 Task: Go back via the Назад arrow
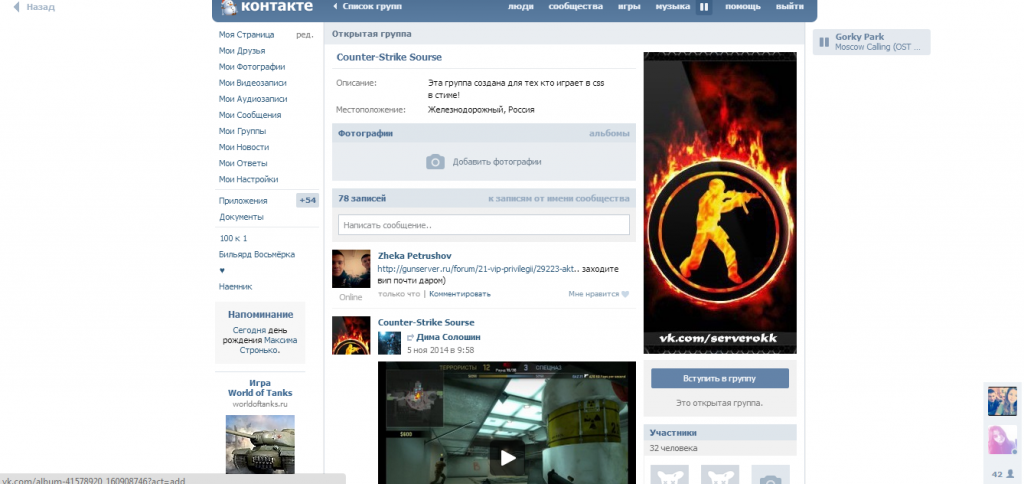pyautogui.click(x=28, y=7)
